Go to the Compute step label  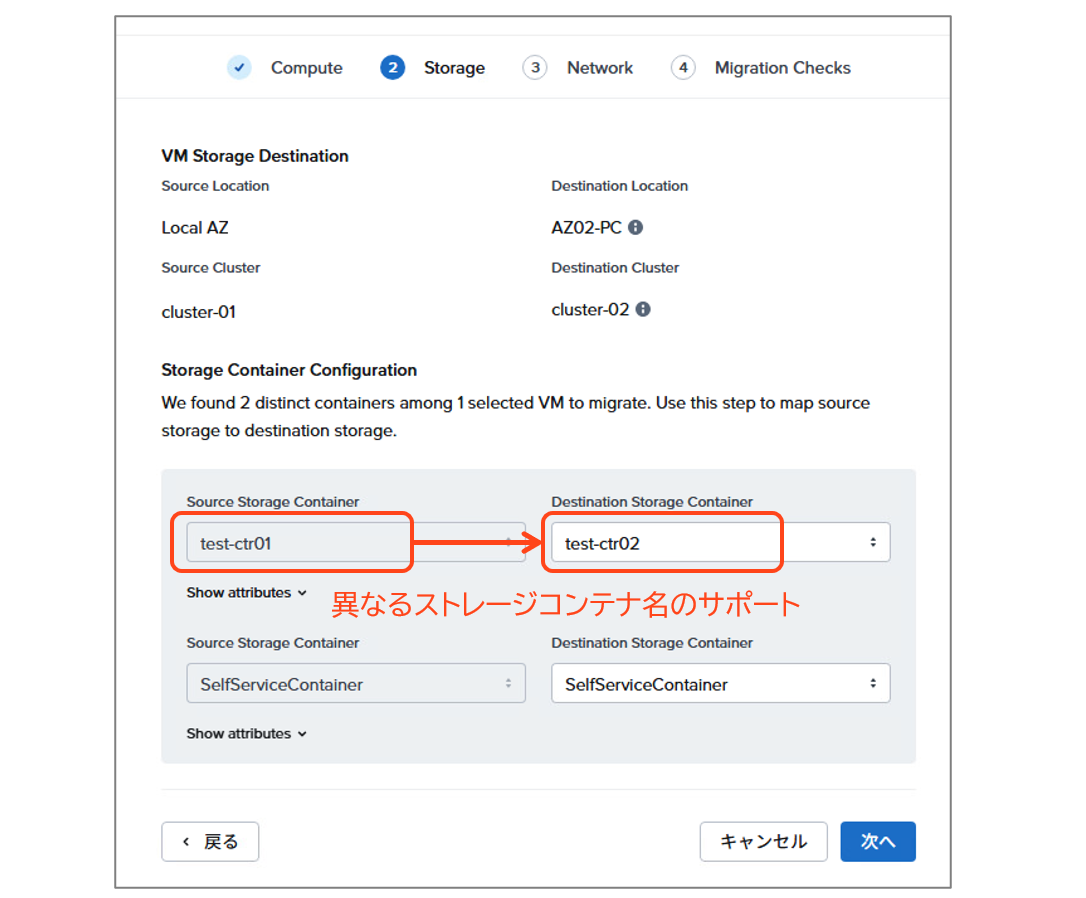(306, 68)
